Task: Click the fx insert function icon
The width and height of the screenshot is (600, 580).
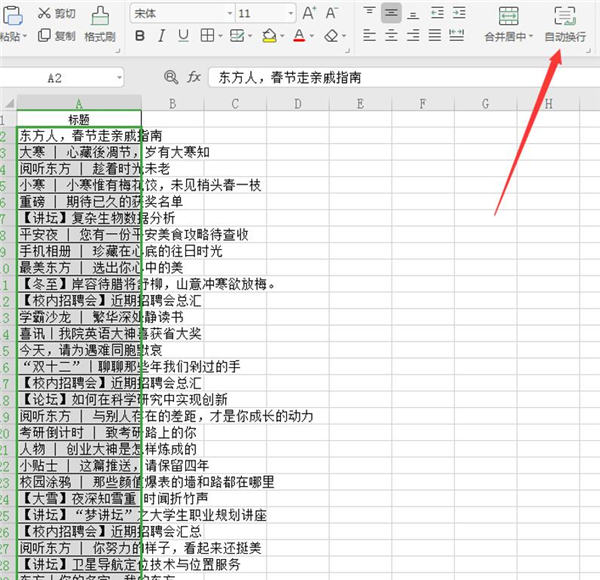Action: point(194,77)
